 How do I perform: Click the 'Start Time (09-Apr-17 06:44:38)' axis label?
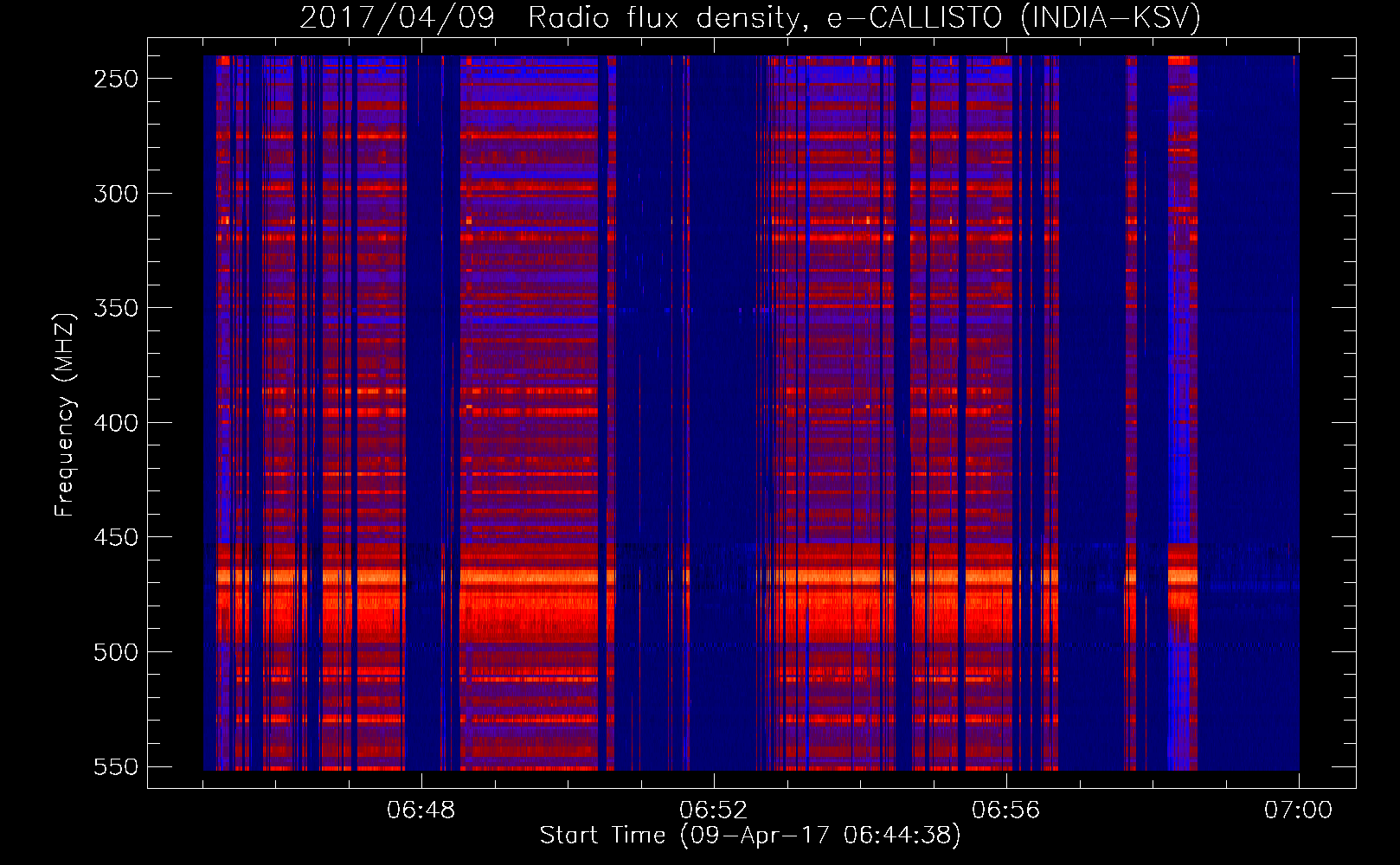pos(750,836)
